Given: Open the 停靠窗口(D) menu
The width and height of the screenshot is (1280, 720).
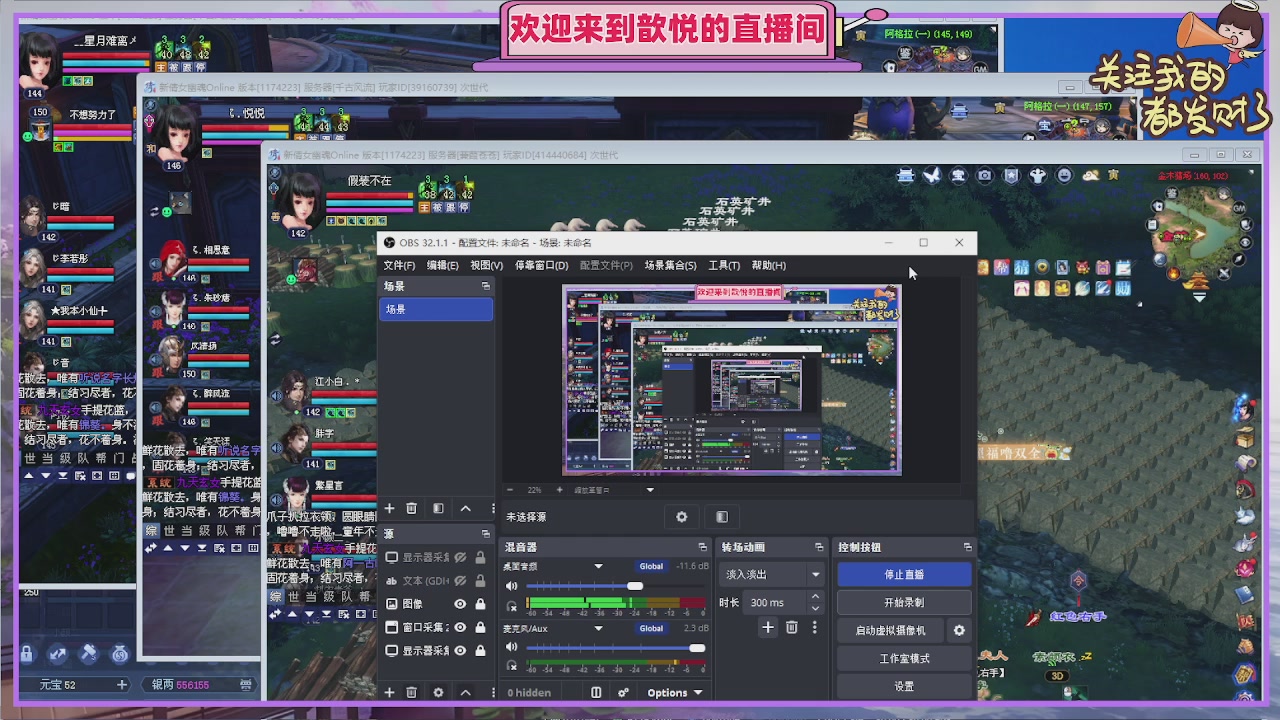Looking at the screenshot, I should (541, 265).
